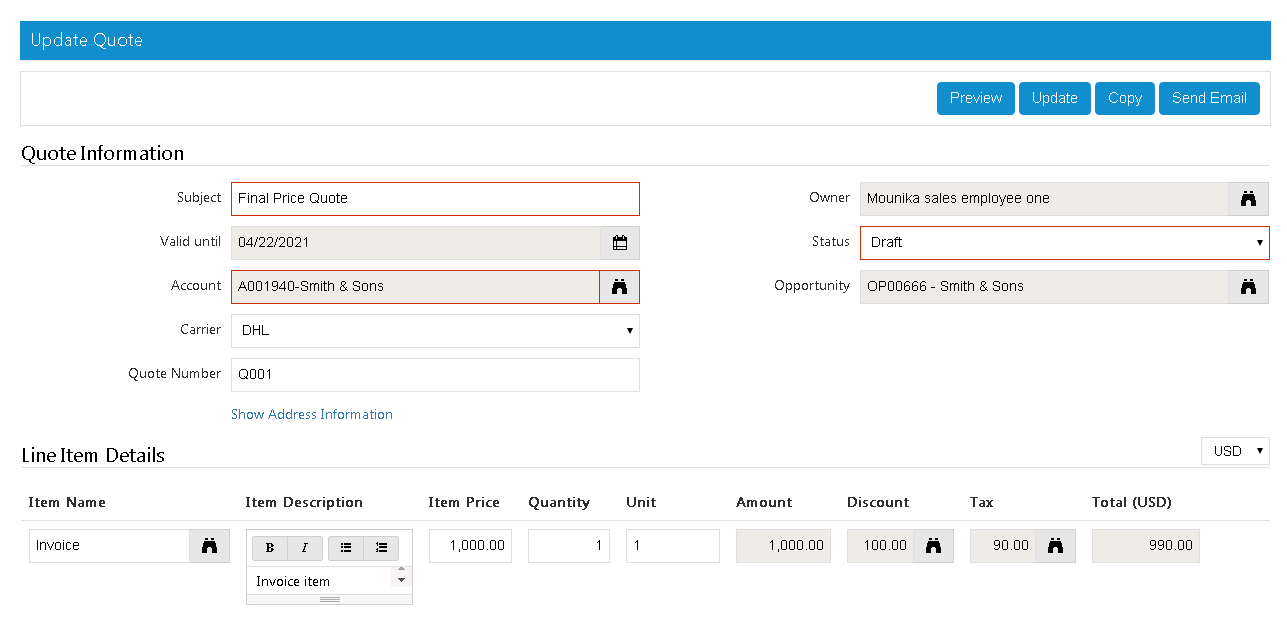Image resolution: width=1287 pixels, height=630 pixels.
Task: Click the Item Name lookup binoculars icon
Action: 209,546
